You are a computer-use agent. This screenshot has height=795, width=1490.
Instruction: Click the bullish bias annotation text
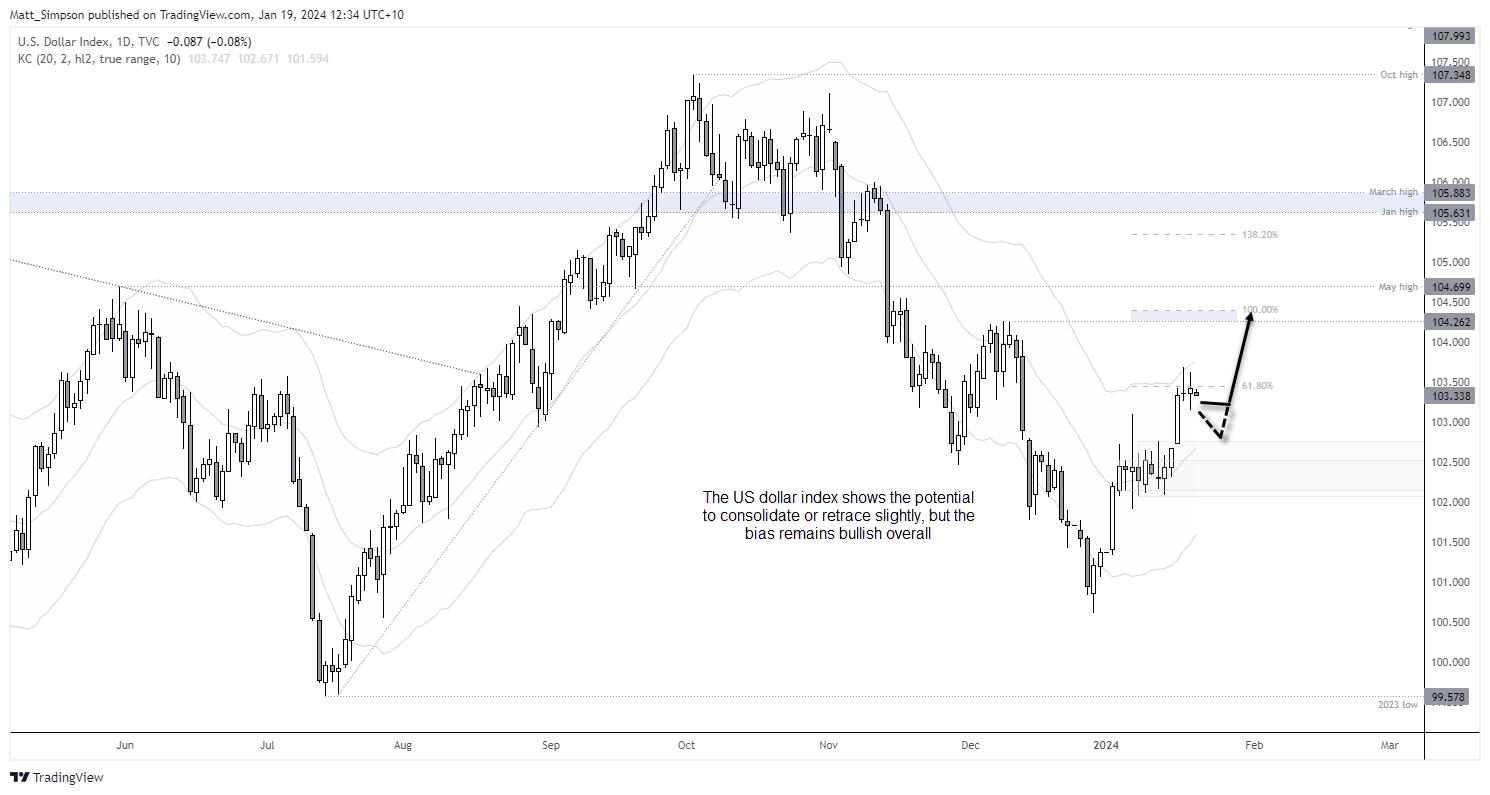tap(838, 515)
